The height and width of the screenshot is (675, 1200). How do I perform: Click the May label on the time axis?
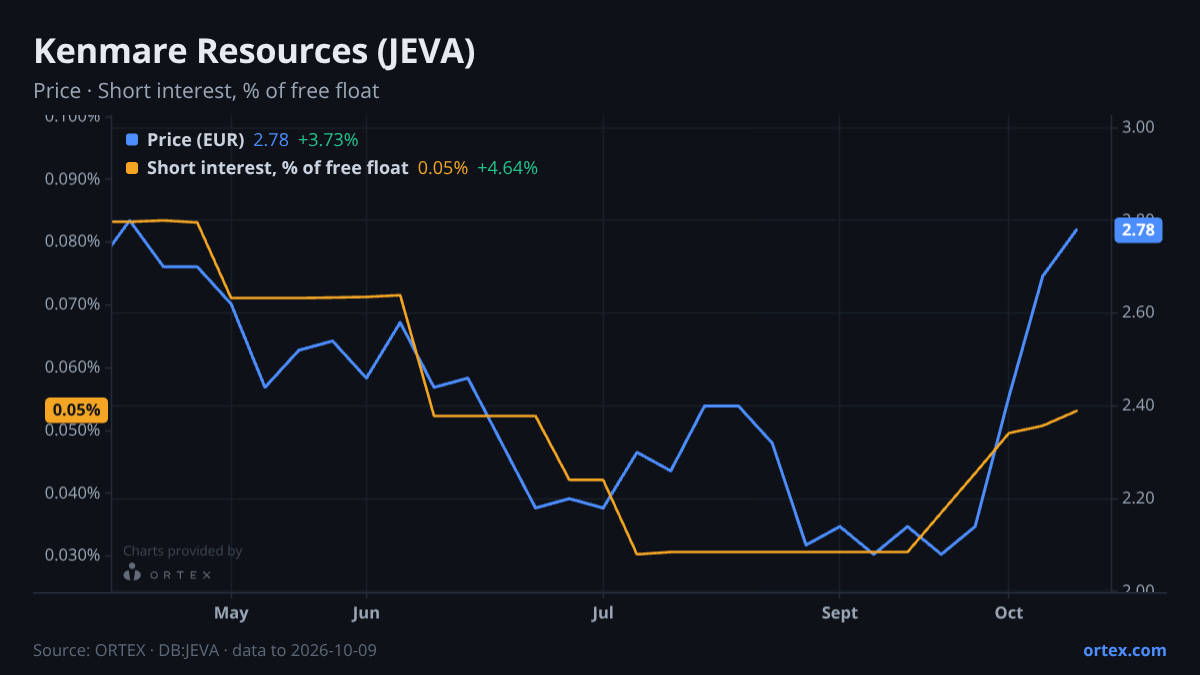[231, 613]
